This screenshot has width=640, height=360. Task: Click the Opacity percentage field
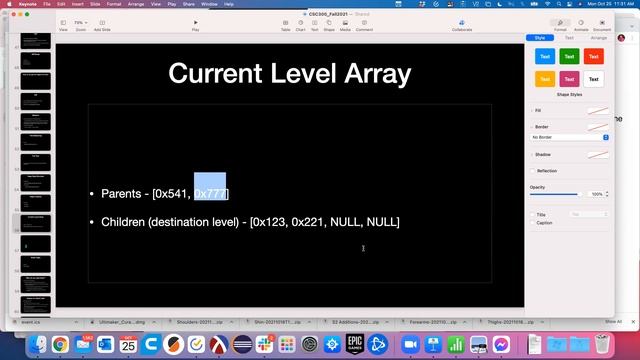[596, 194]
